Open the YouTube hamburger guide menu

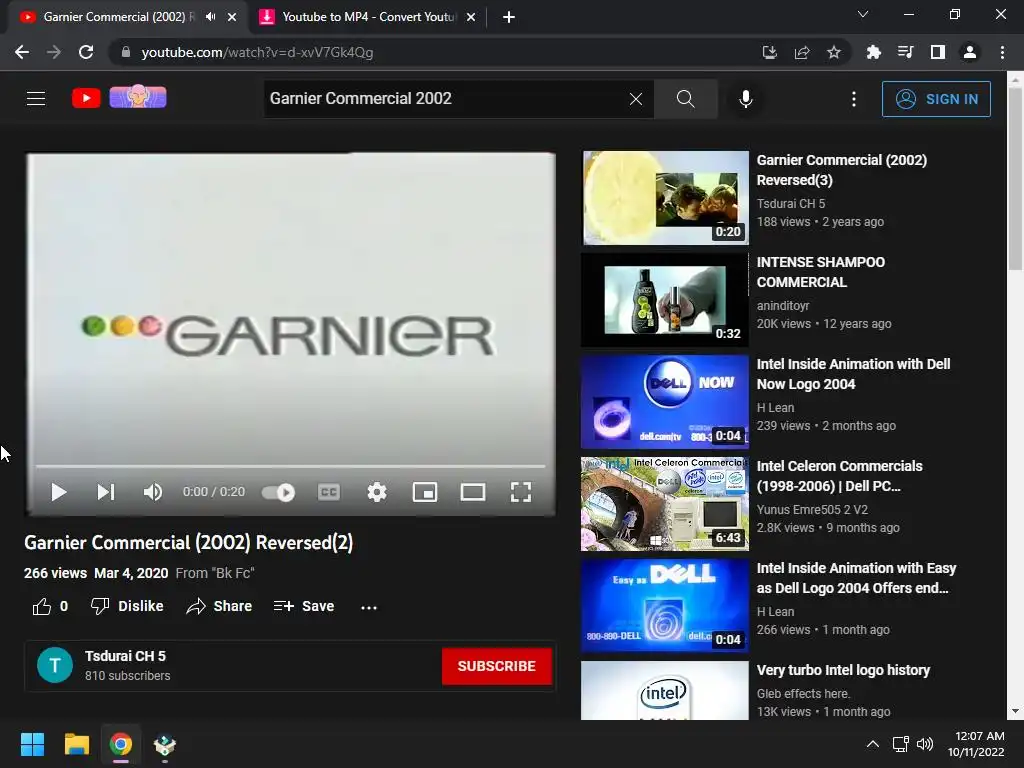coord(36,99)
